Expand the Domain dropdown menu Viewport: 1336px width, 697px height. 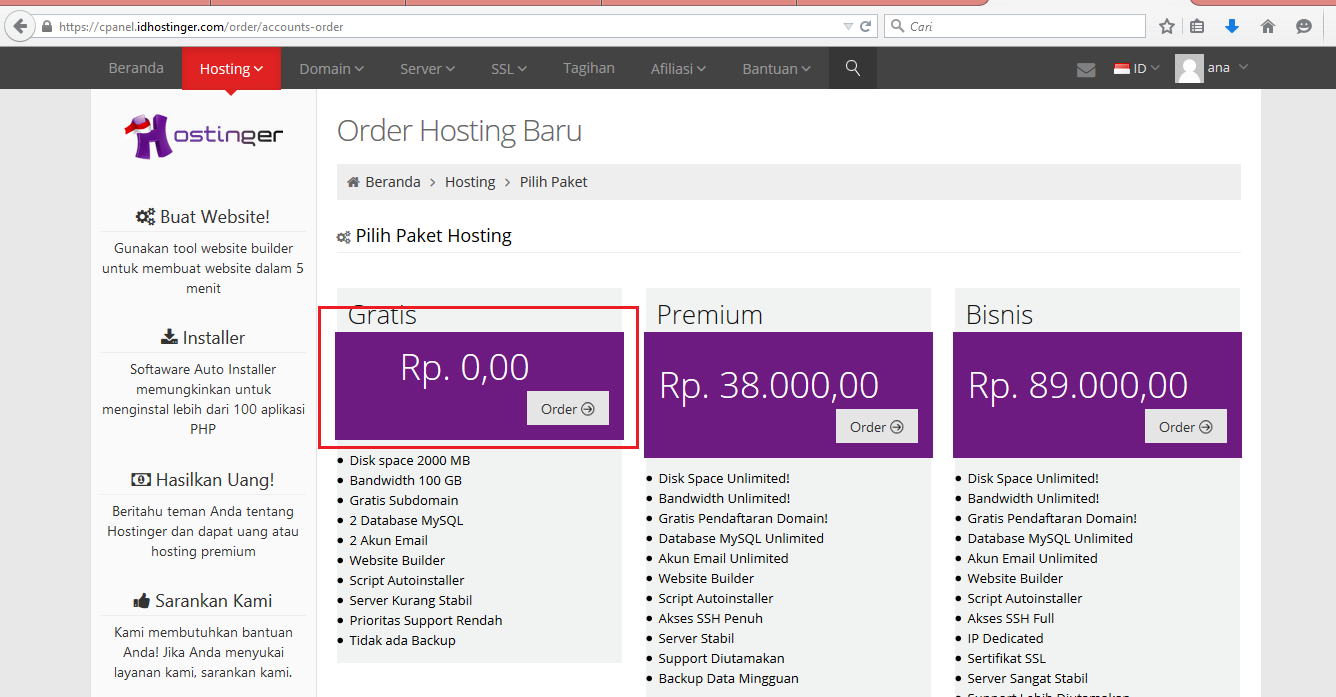(x=331, y=67)
